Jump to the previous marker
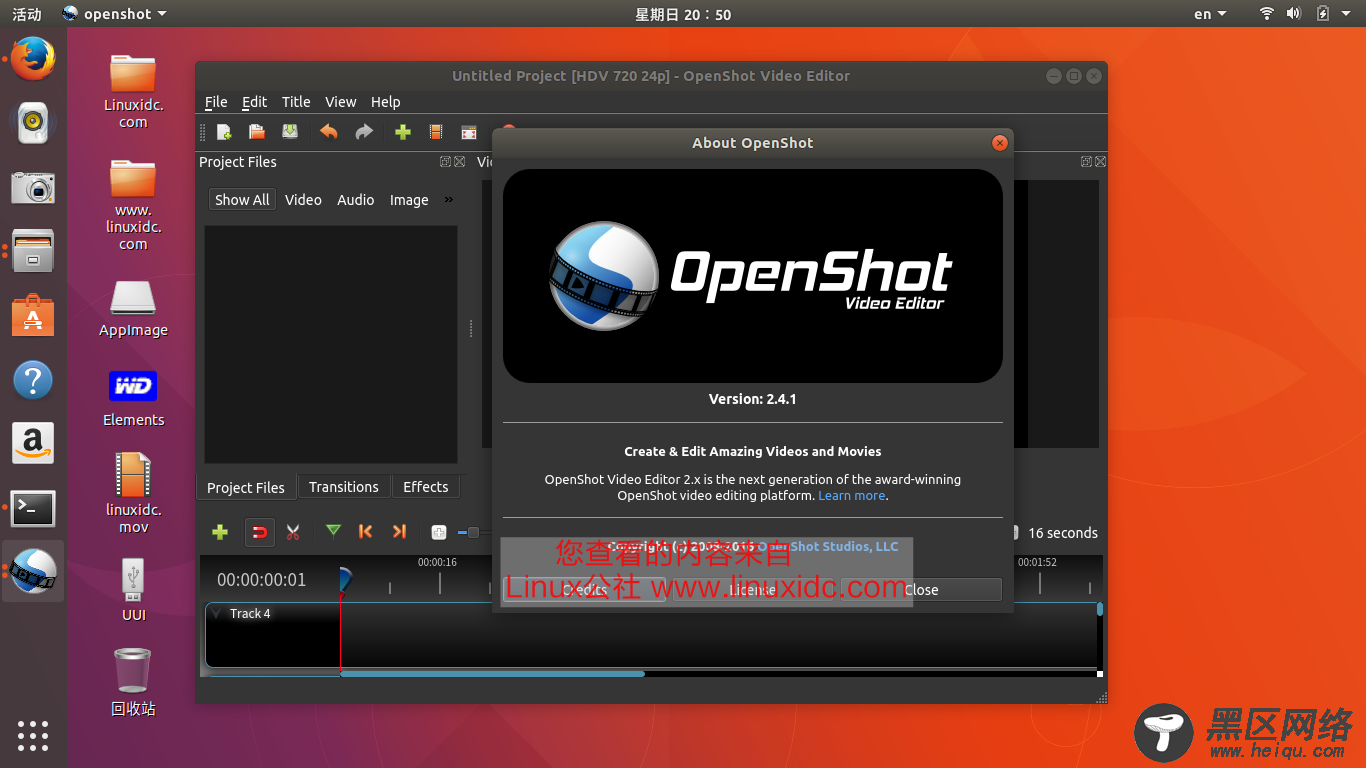Image resolution: width=1366 pixels, height=768 pixels. [x=366, y=532]
